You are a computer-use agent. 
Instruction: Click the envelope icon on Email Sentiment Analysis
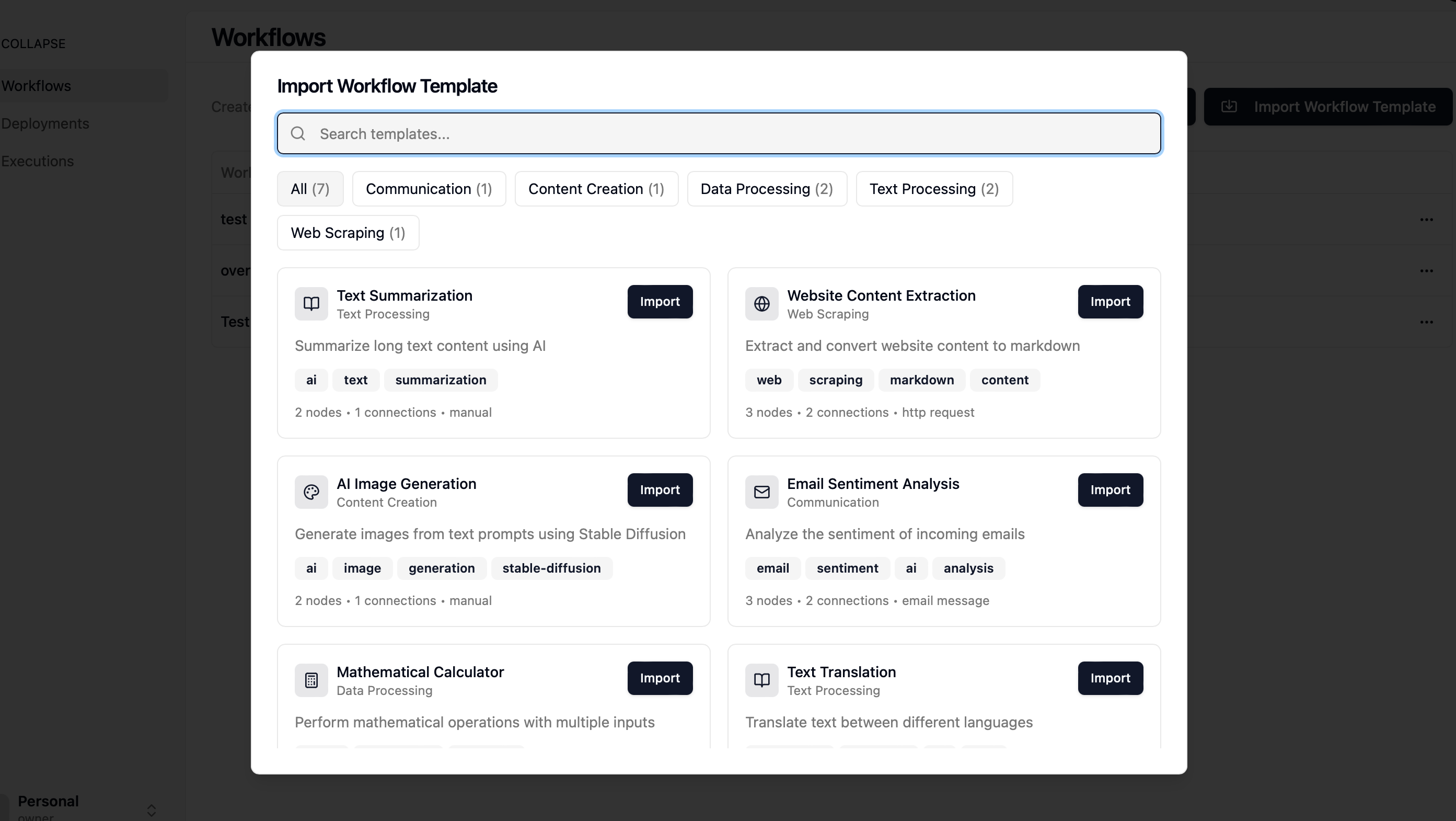[761, 492]
